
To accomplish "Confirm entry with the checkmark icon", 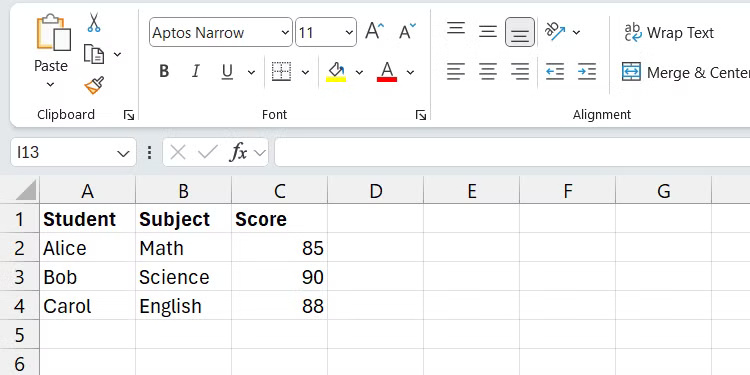I will [208, 153].
